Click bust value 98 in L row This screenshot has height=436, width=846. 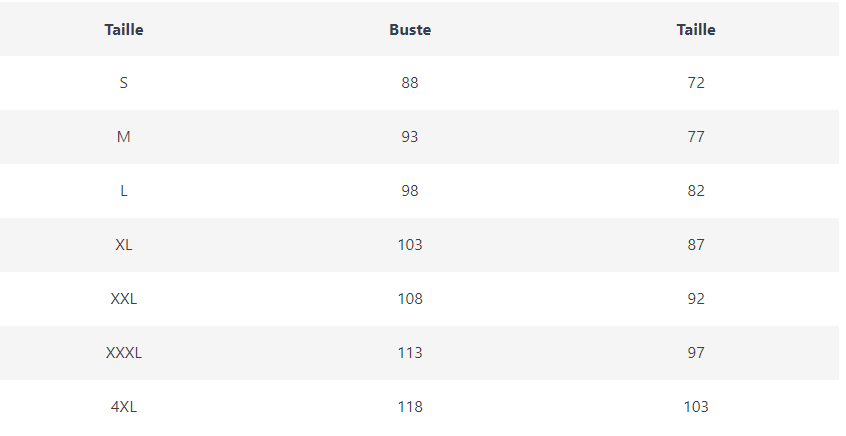pos(410,191)
